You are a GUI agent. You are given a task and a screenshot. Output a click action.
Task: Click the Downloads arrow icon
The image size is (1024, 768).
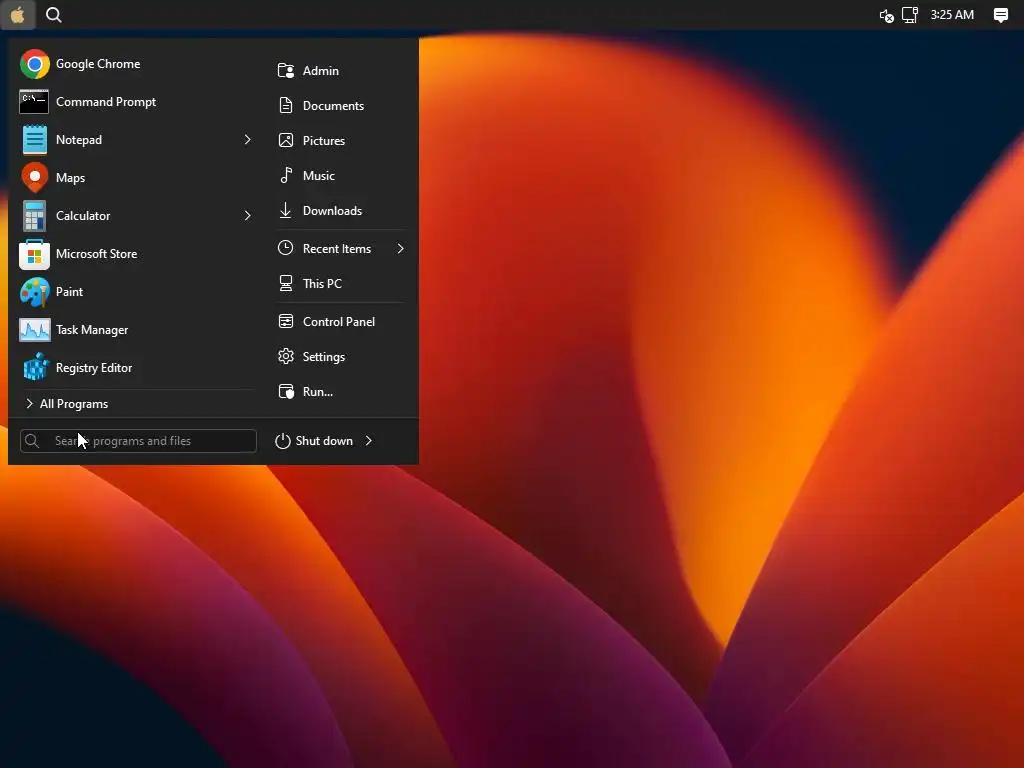click(x=285, y=210)
